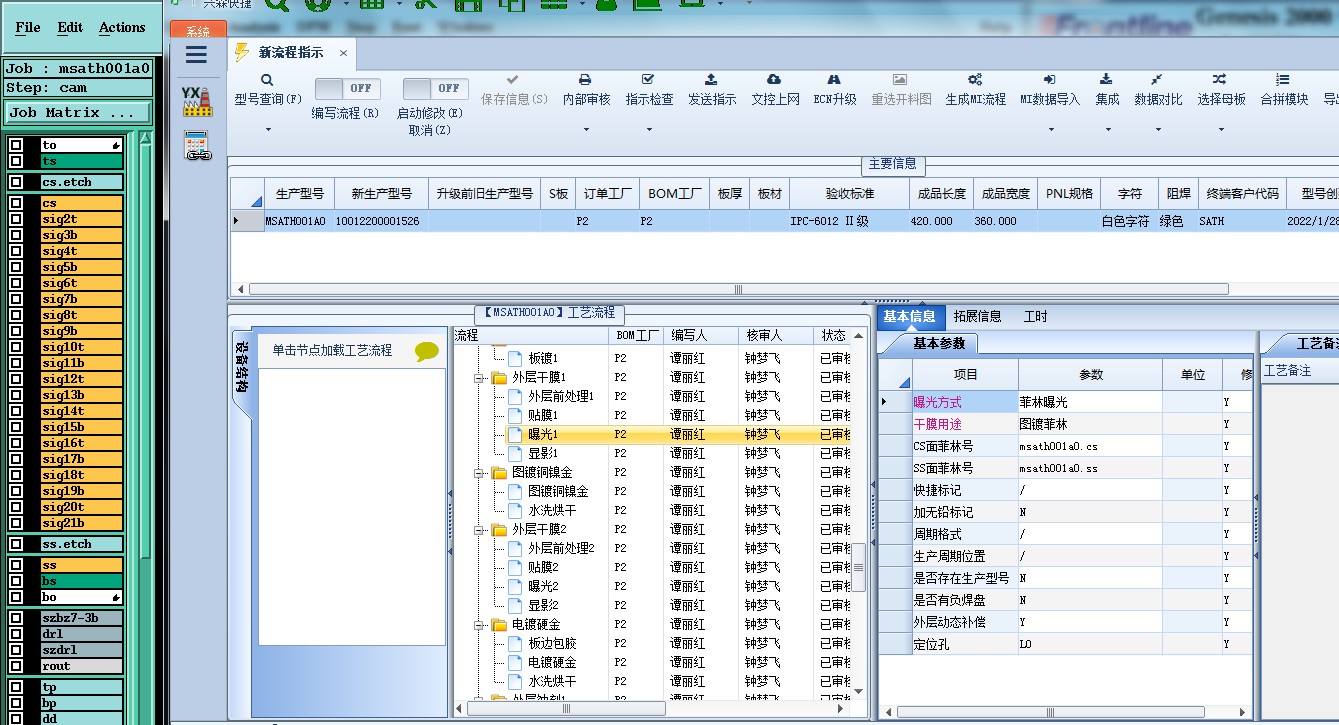Collapse the 外层干膜1 tree node
Image resolution: width=1339 pixels, height=725 pixels.
(480, 378)
